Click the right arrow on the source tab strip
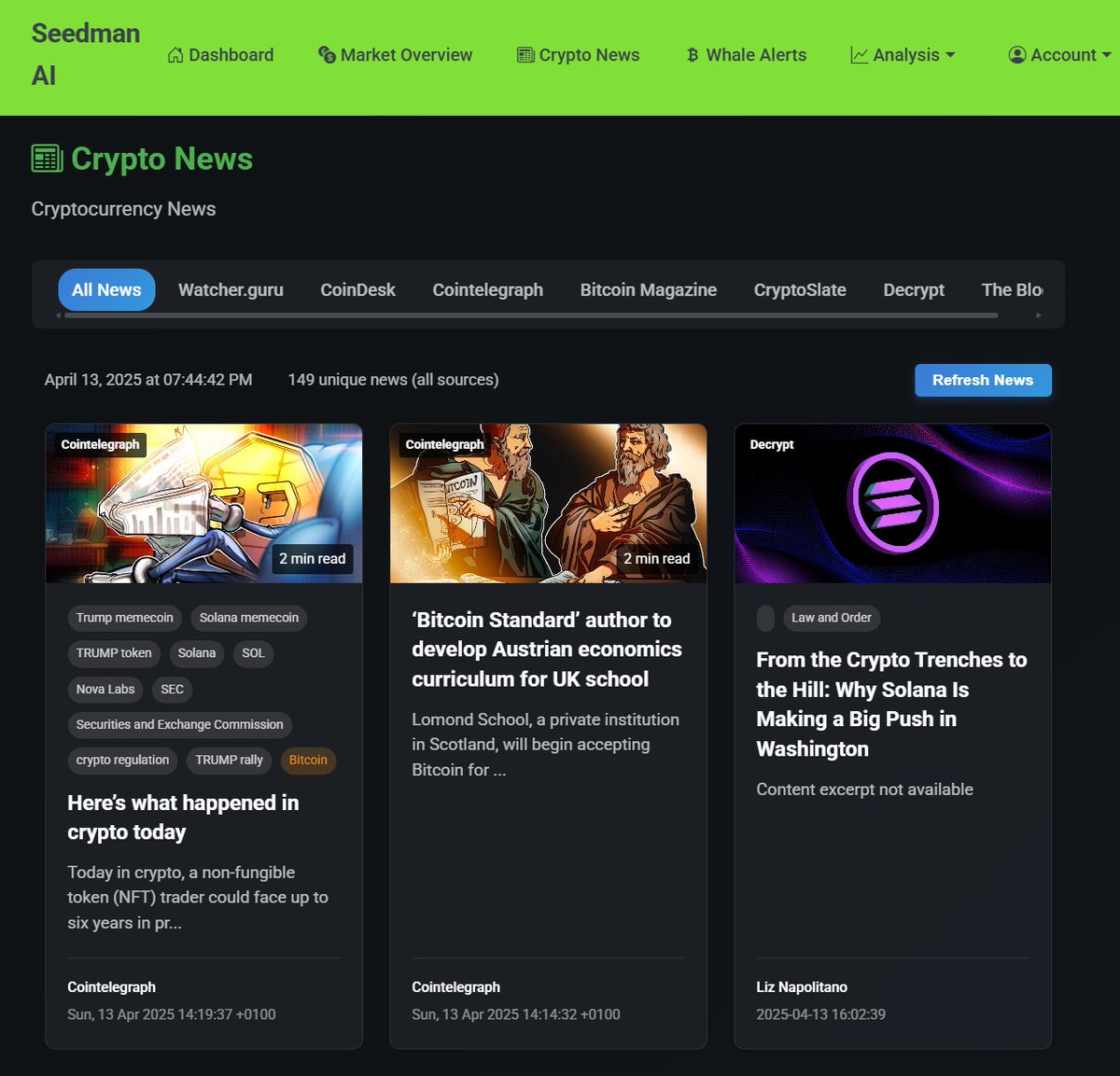1120x1076 pixels. [1038, 315]
